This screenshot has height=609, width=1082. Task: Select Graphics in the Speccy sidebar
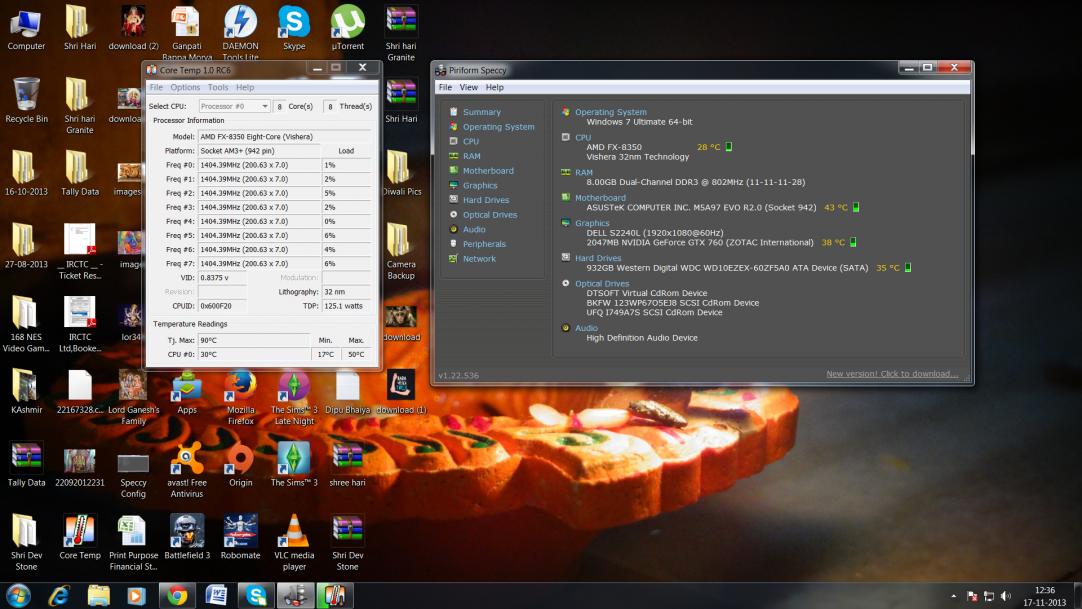coord(479,185)
